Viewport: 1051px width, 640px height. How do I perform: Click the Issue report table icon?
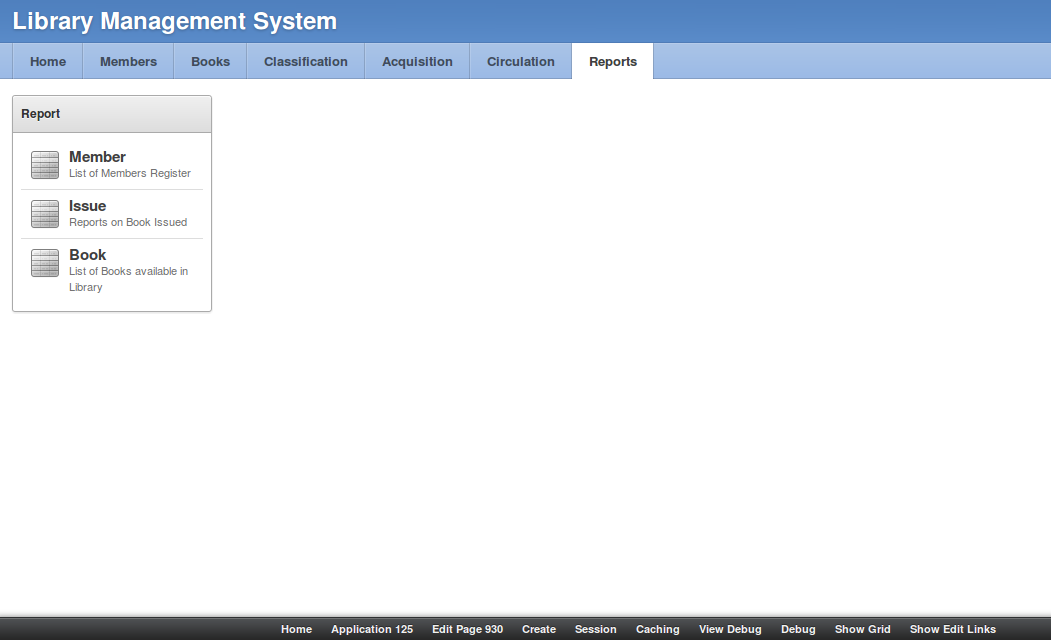pos(45,214)
